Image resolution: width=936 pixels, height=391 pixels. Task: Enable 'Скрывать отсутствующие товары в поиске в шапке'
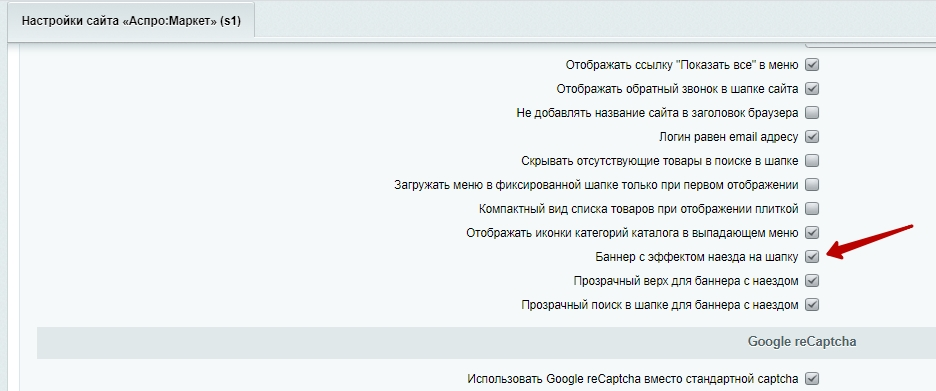(812, 161)
